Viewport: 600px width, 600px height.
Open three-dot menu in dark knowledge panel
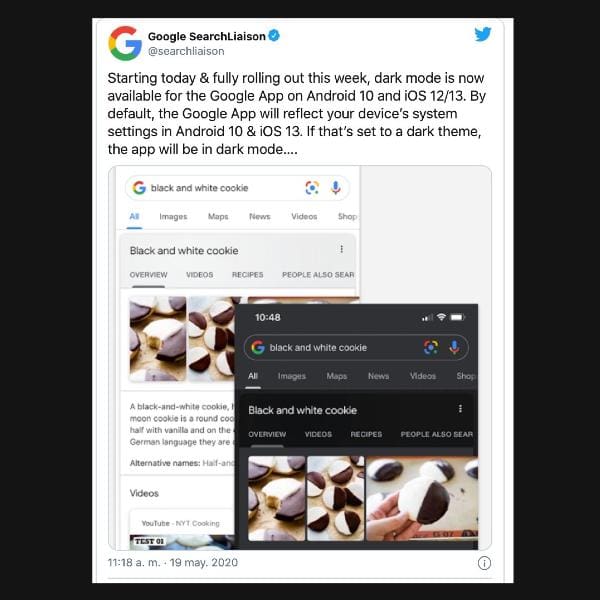point(460,409)
